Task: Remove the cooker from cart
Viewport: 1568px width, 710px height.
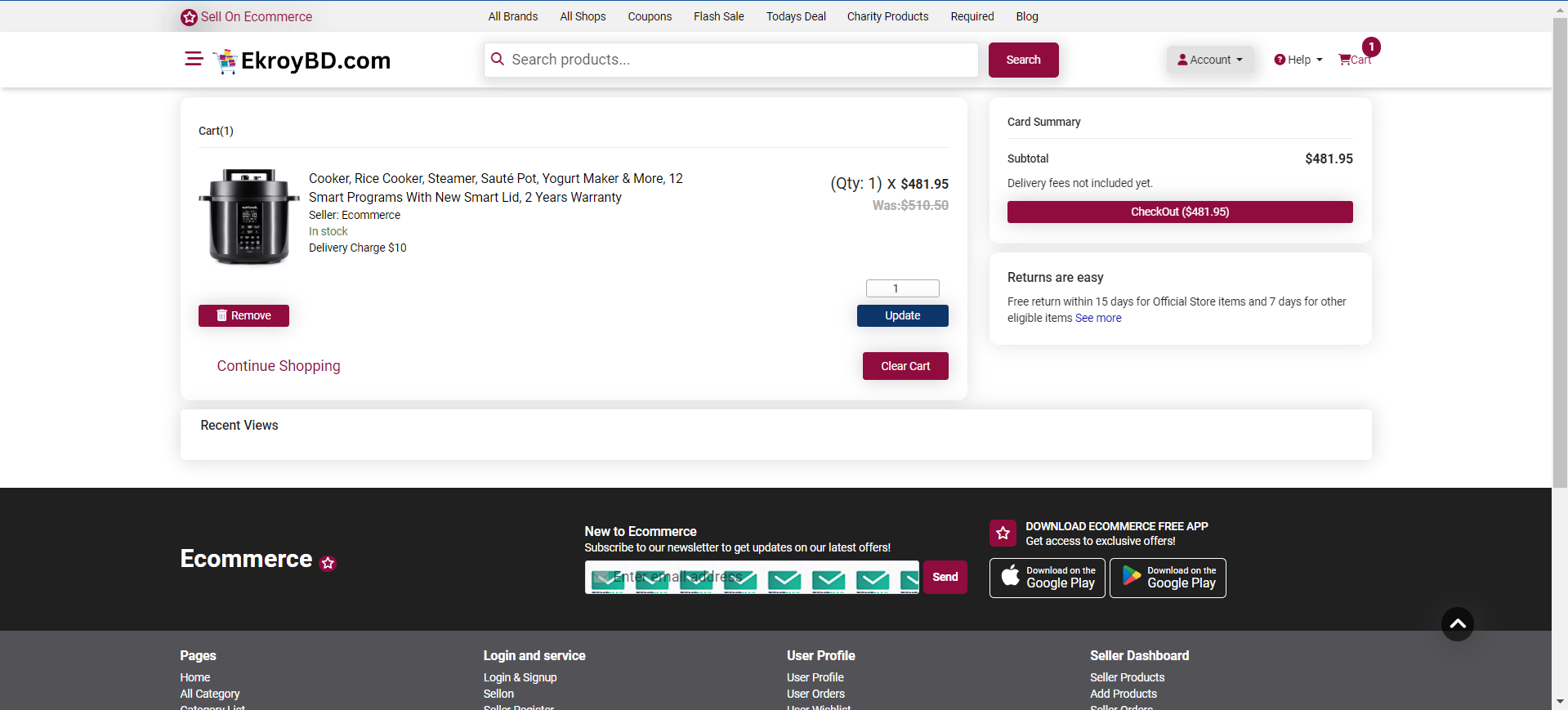Action: coord(243,315)
